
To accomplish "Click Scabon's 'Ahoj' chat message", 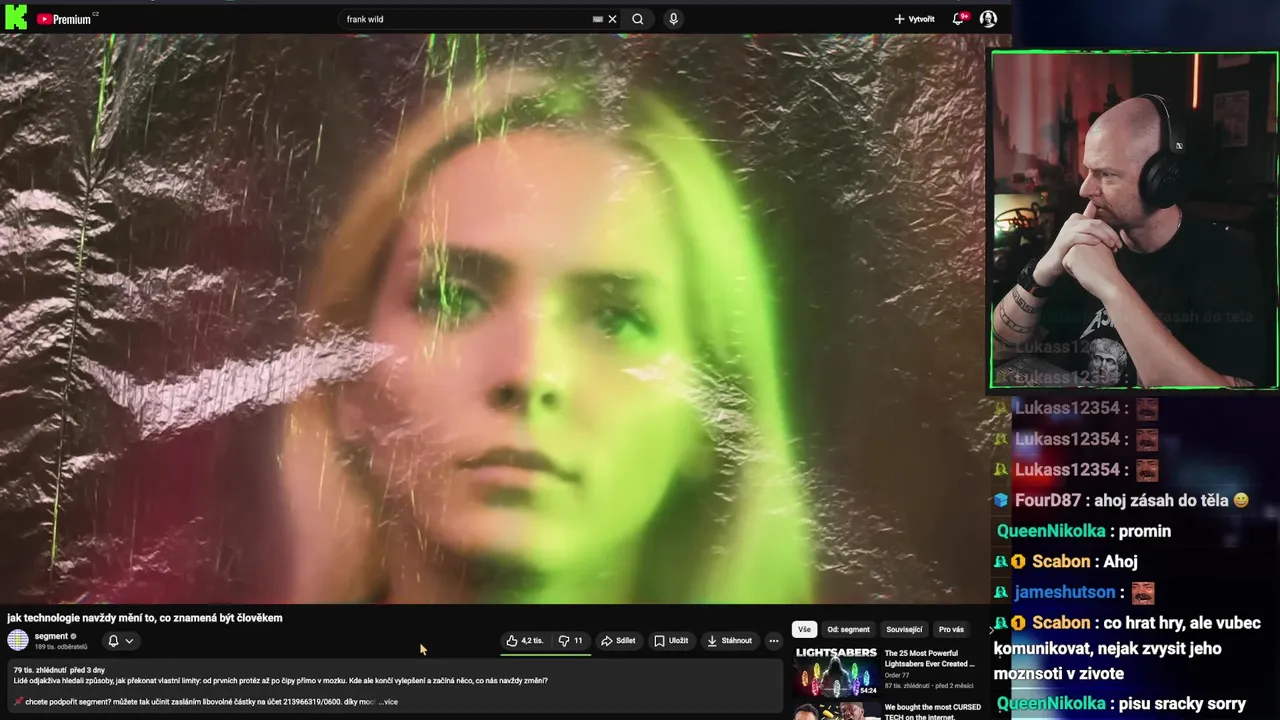I will (x=1121, y=561).
